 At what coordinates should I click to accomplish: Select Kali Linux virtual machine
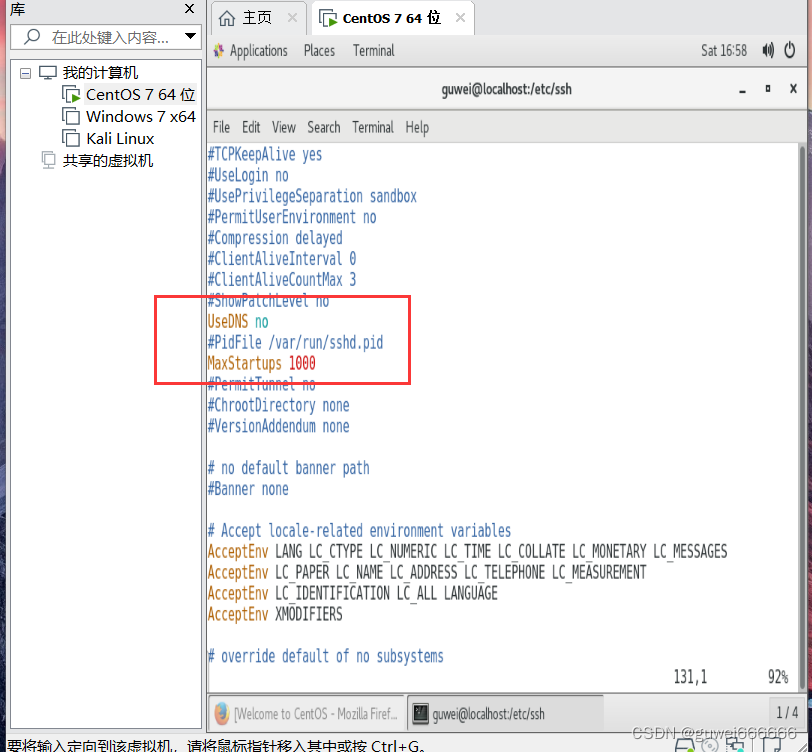pyautogui.click(x=120, y=139)
